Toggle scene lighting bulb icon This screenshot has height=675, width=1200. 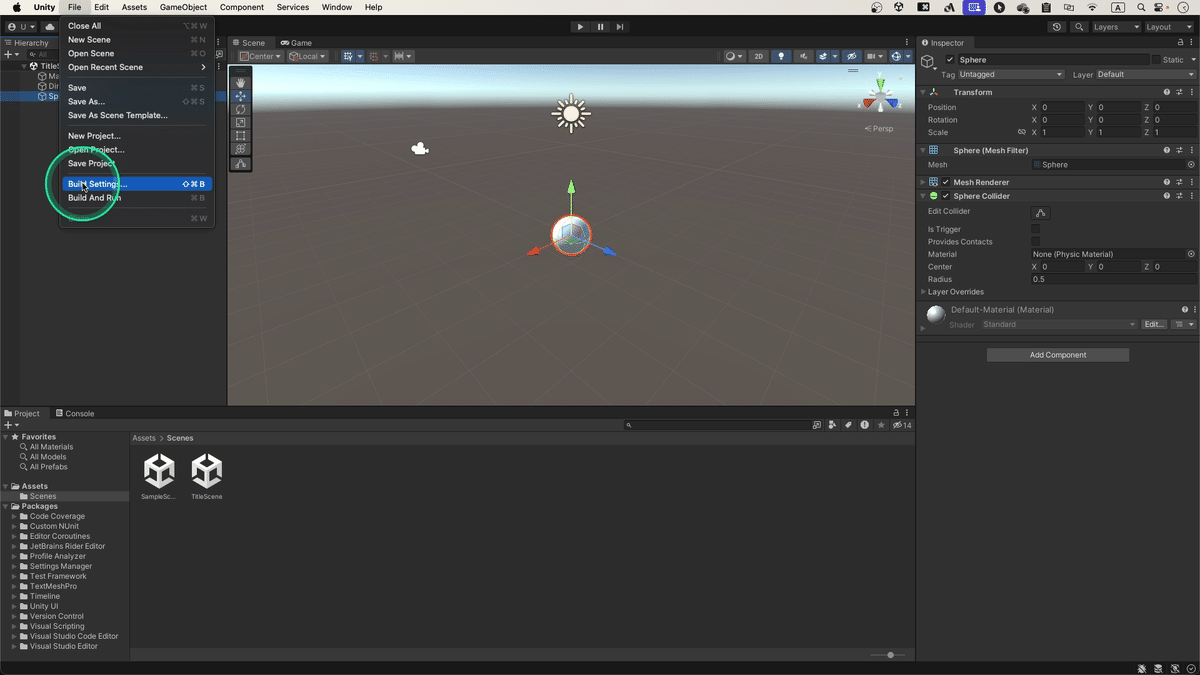(781, 56)
